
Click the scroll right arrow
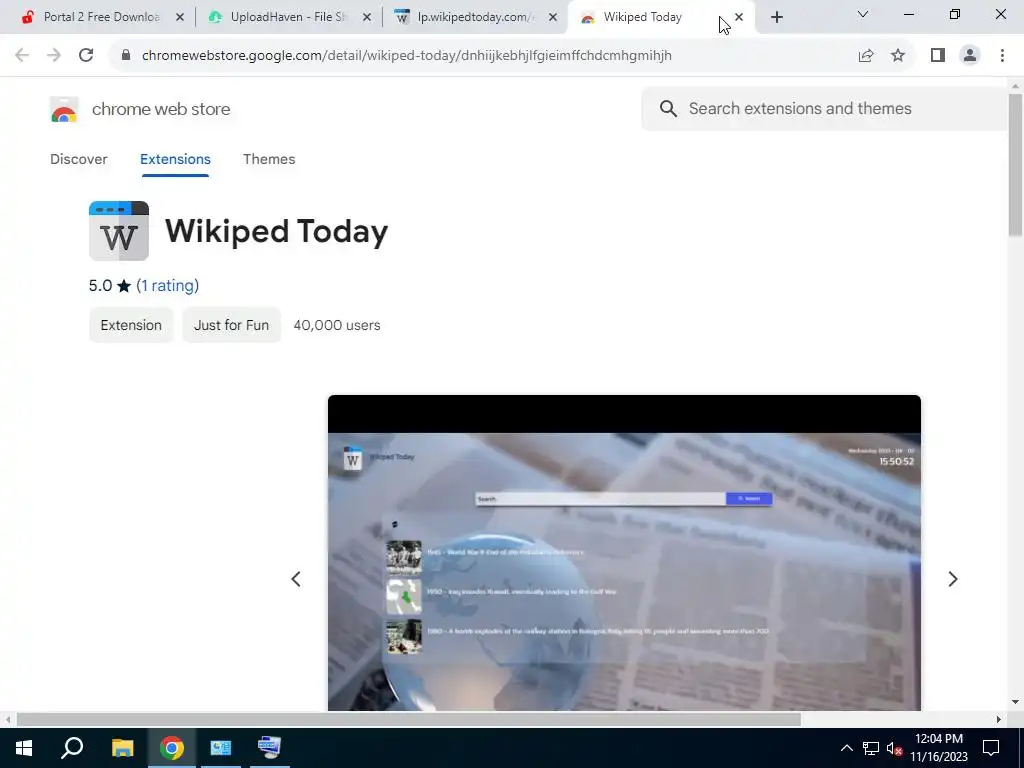click(999, 720)
